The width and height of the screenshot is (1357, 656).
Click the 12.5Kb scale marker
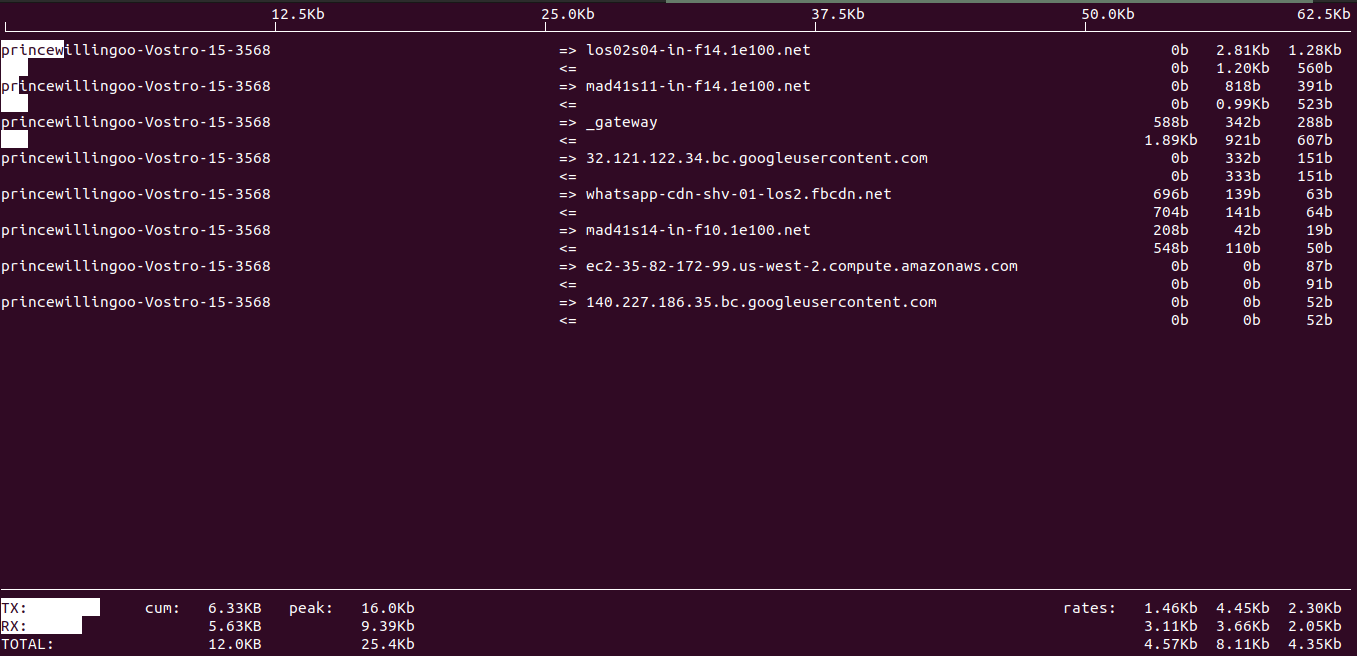298,14
